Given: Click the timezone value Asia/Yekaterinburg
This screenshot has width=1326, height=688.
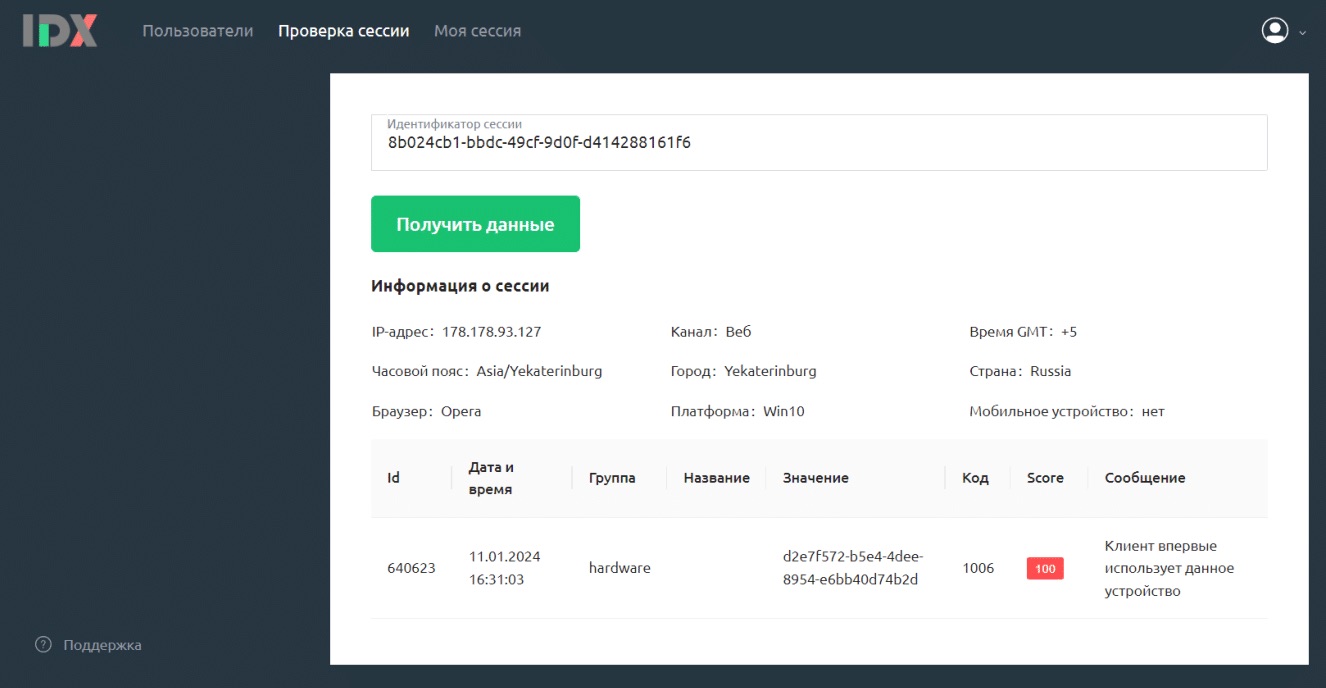Looking at the screenshot, I should pyautogui.click(x=539, y=371).
